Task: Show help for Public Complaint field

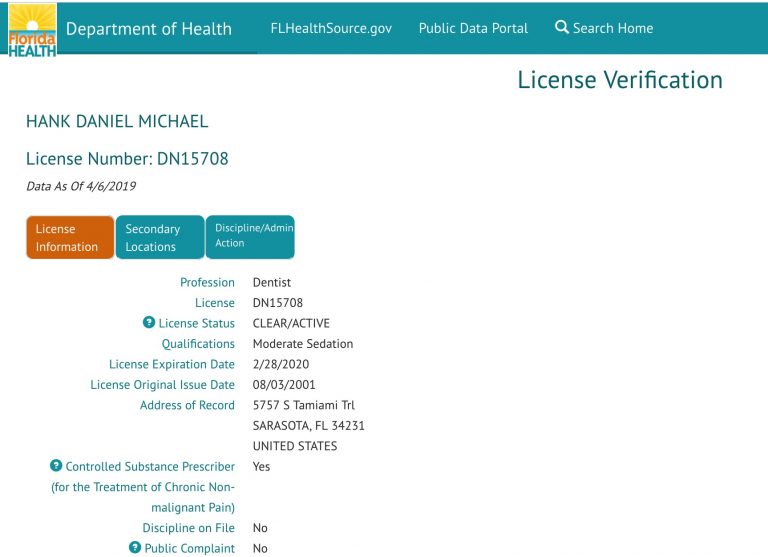Action: [x=135, y=548]
